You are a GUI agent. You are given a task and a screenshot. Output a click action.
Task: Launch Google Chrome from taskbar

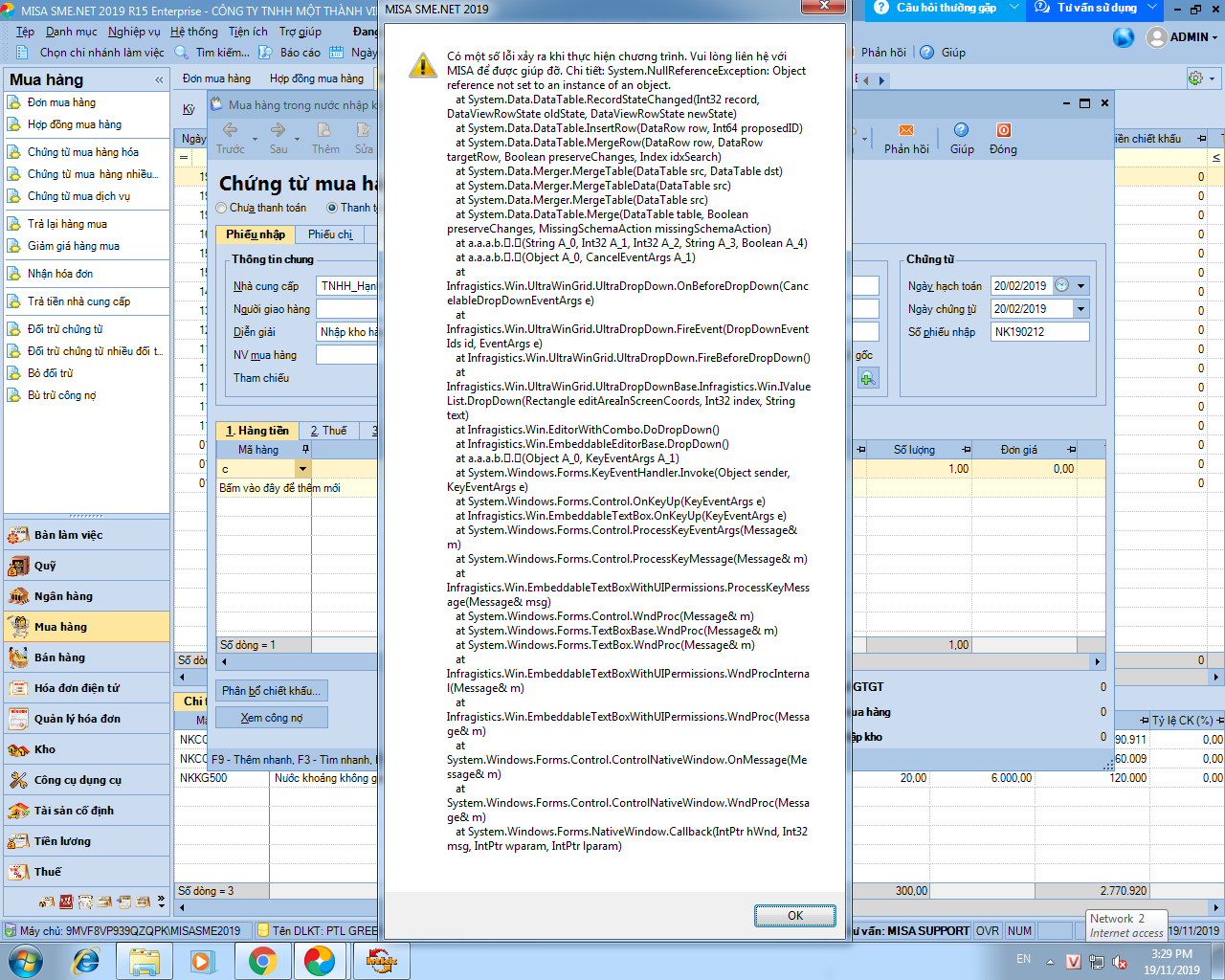pyautogui.click(x=263, y=960)
